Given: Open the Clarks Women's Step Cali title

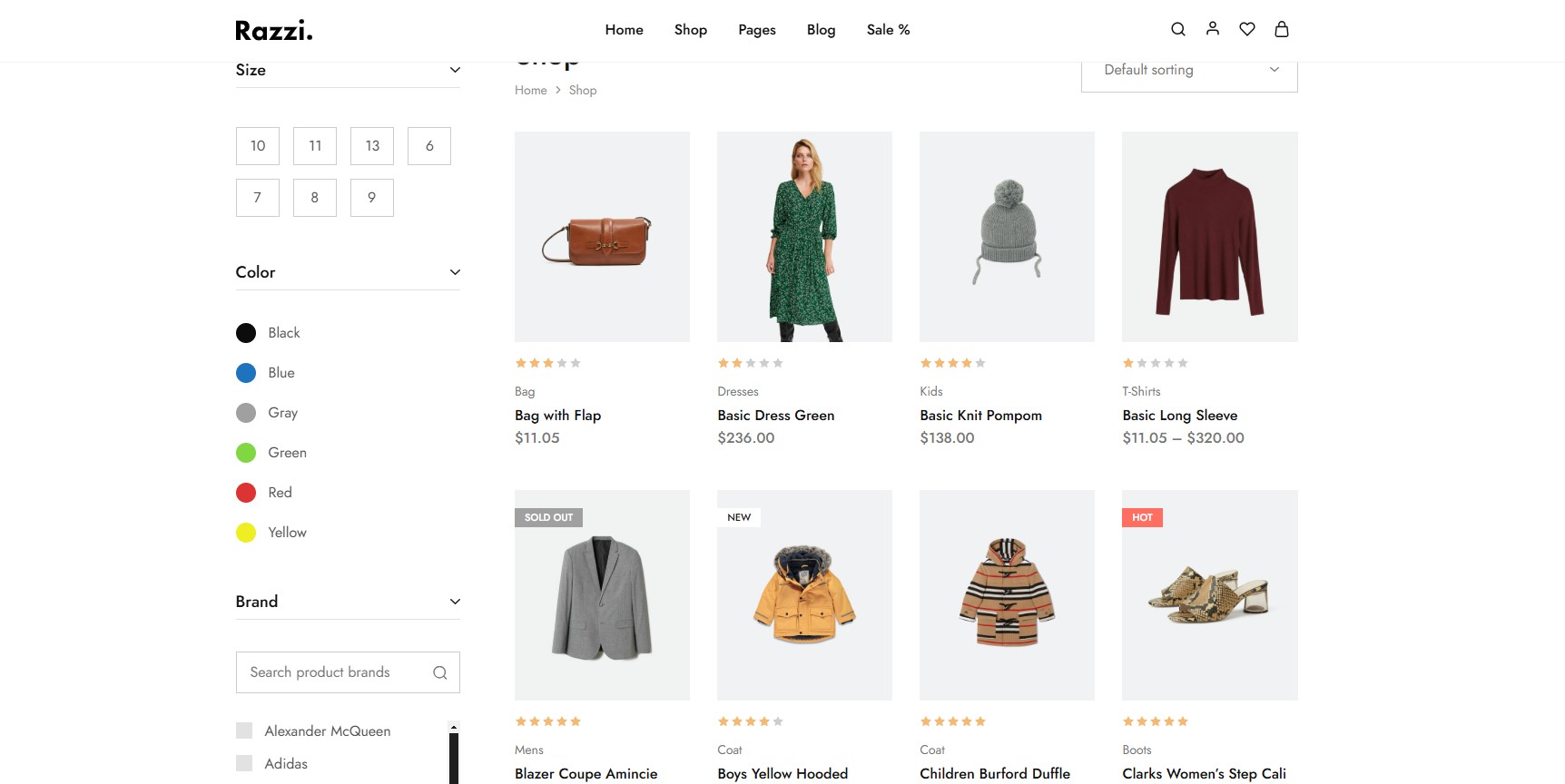Looking at the screenshot, I should tap(1205, 773).
